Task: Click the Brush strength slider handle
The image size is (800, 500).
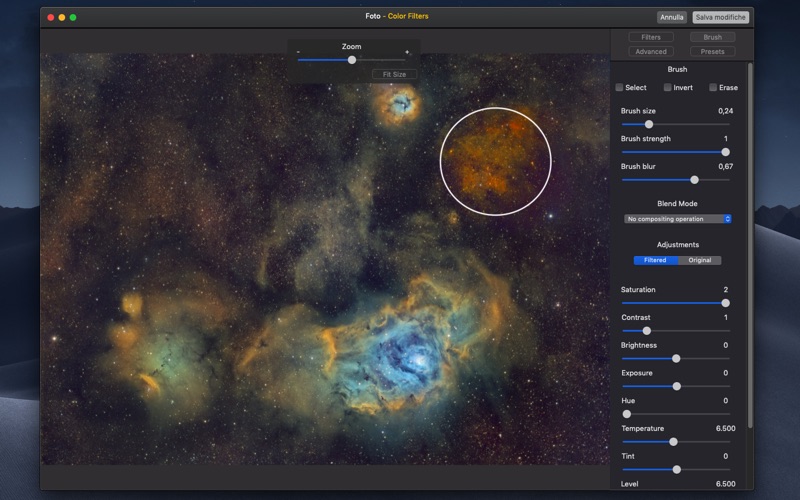Action: 726,152
